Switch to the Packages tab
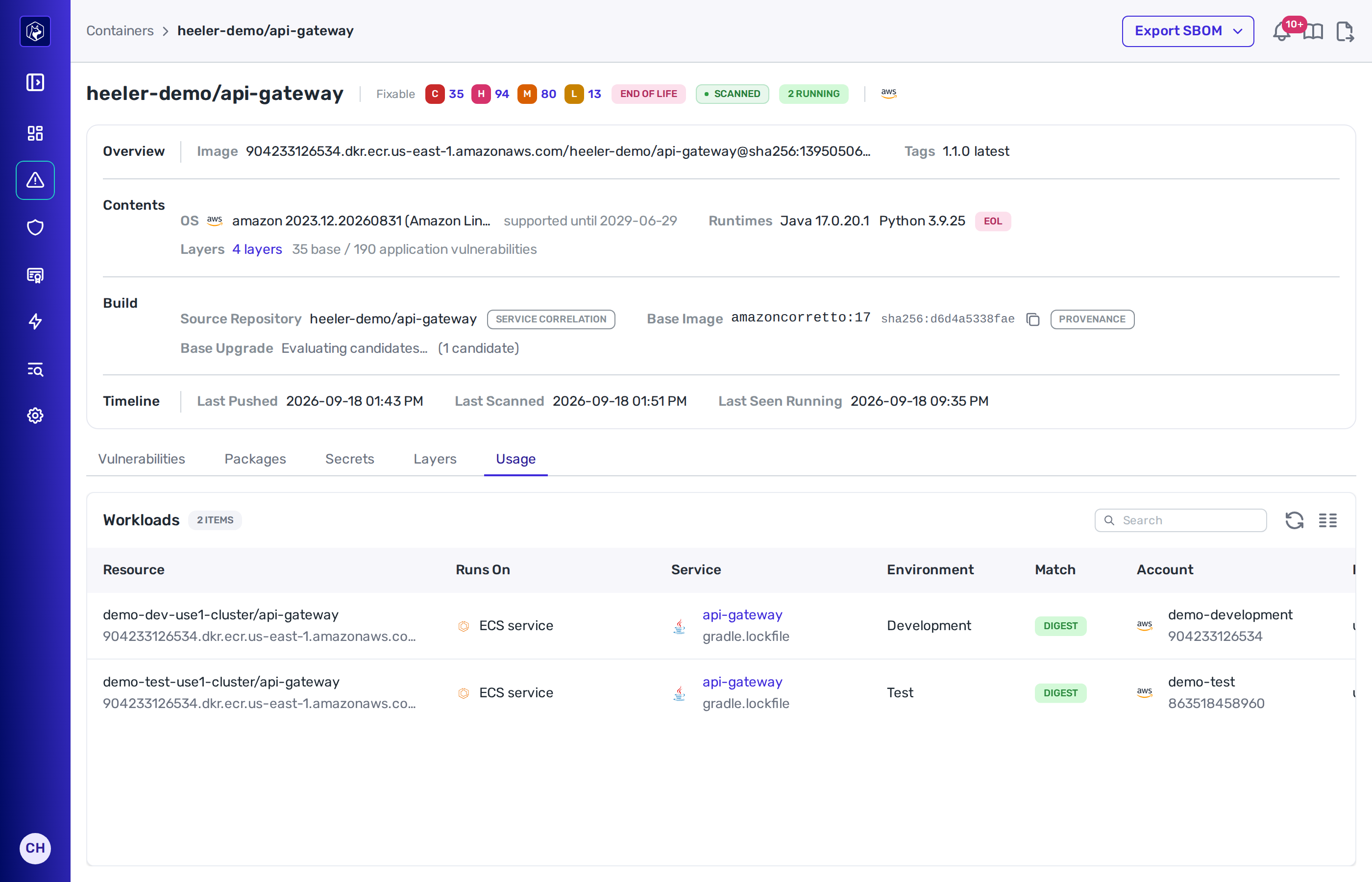 [255, 459]
